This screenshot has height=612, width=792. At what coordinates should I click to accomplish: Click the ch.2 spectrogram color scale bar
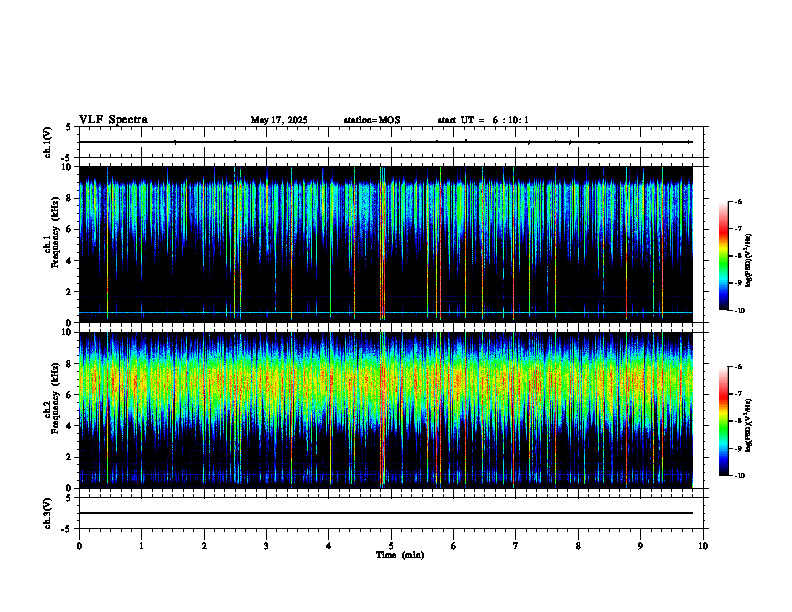tap(724, 421)
